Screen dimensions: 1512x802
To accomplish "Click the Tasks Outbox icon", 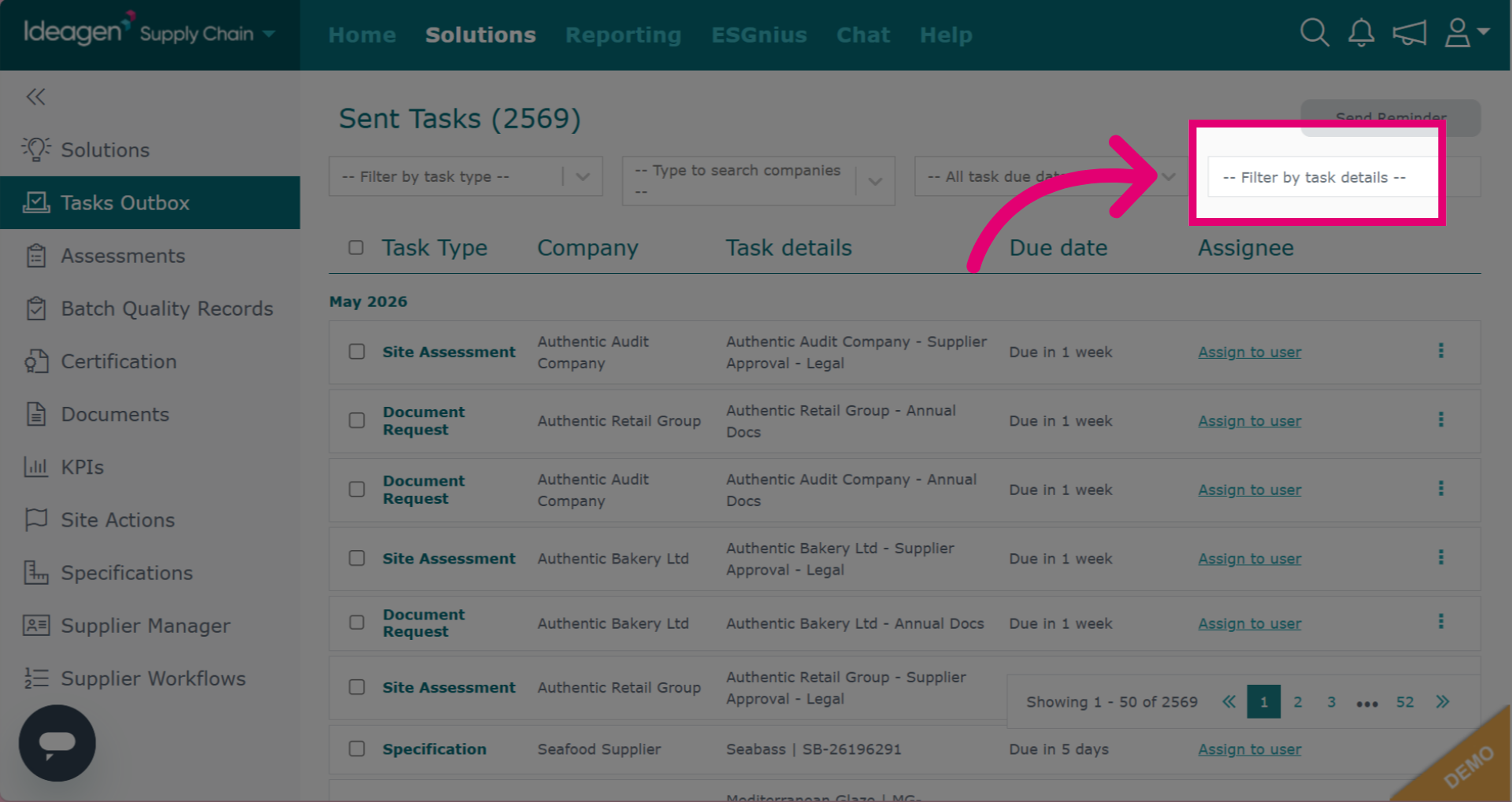I will [x=36, y=202].
